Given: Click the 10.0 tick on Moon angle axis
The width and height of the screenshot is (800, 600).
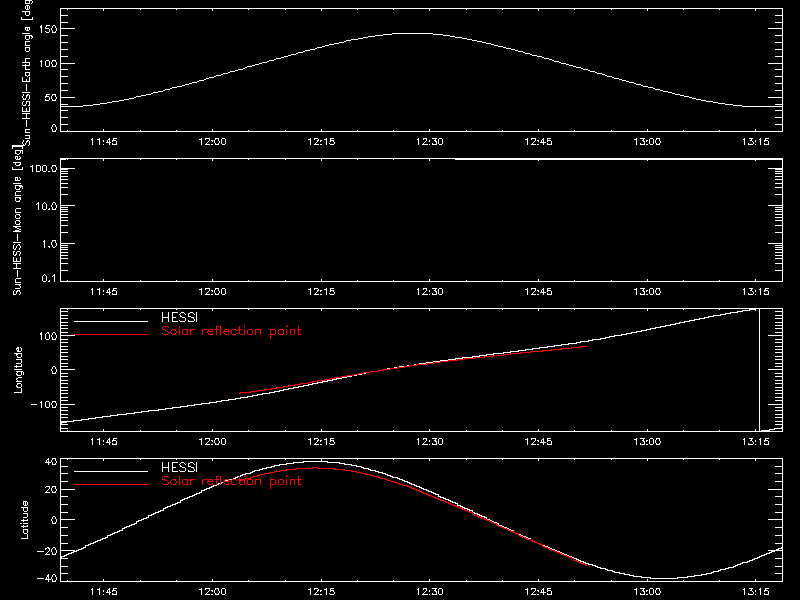Looking at the screenshot, I should [x=46, y=206].
